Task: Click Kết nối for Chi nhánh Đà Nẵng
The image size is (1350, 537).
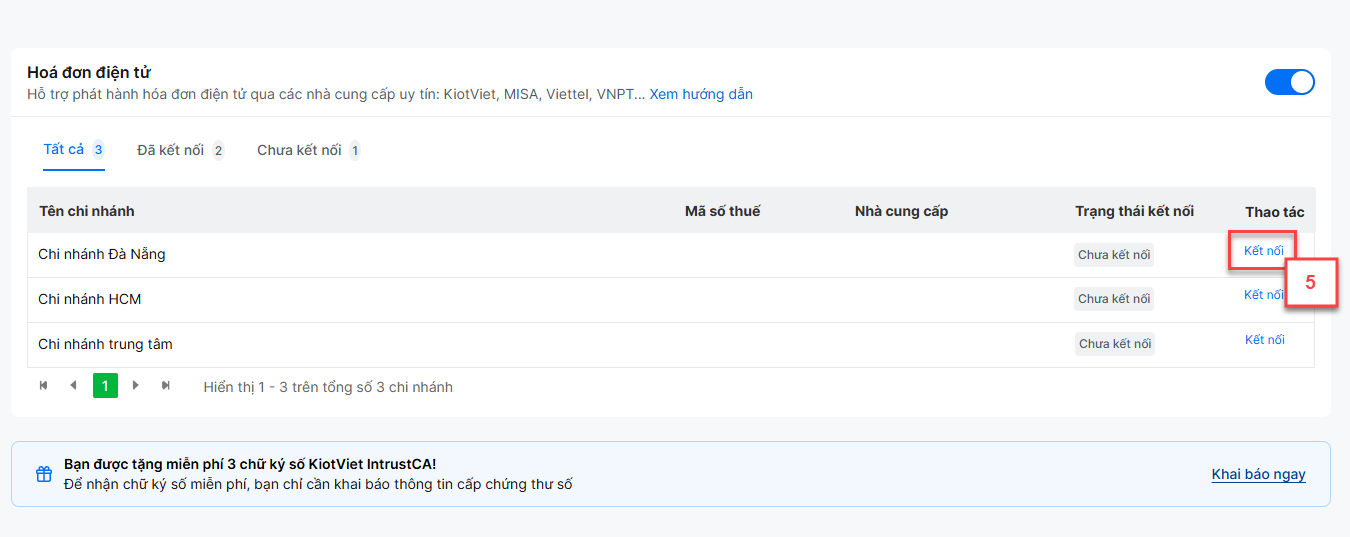Action: click(x=1264, y=251)
